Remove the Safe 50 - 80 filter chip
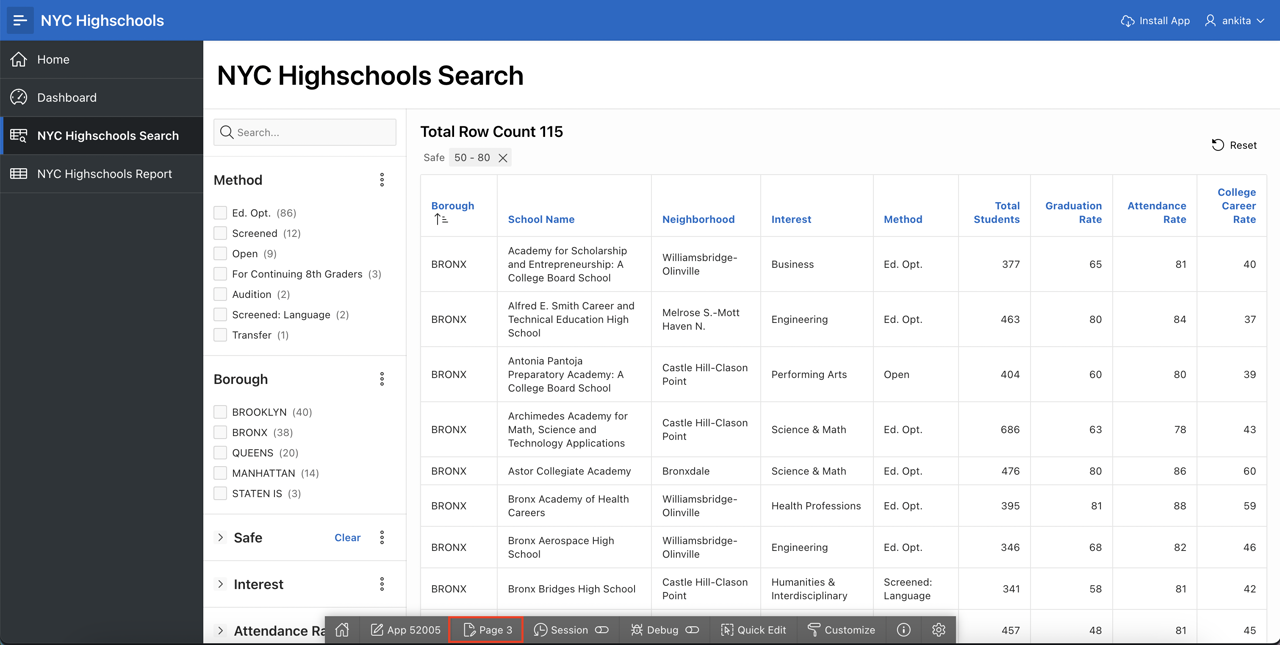This screenshot has width=1280, height=645. pos(503,158)
